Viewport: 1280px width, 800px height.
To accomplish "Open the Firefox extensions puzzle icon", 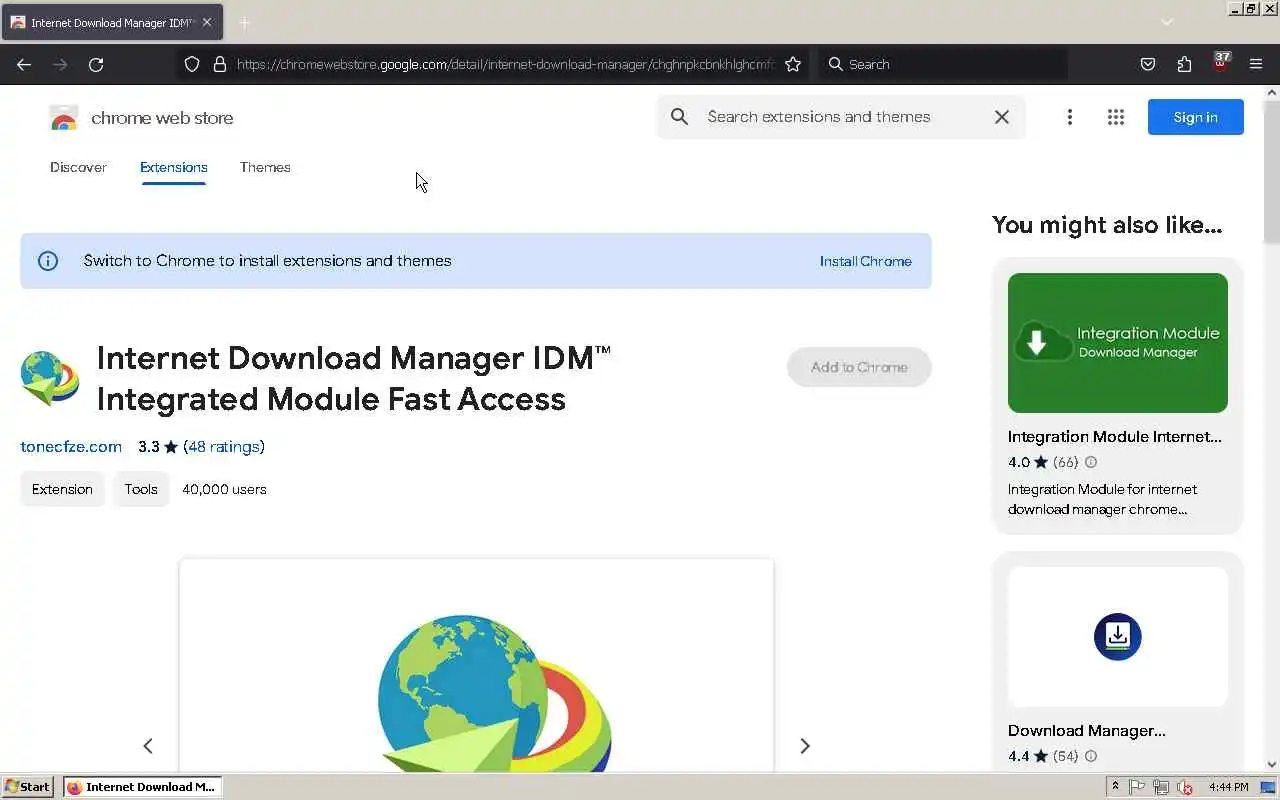I will 1184,64.
